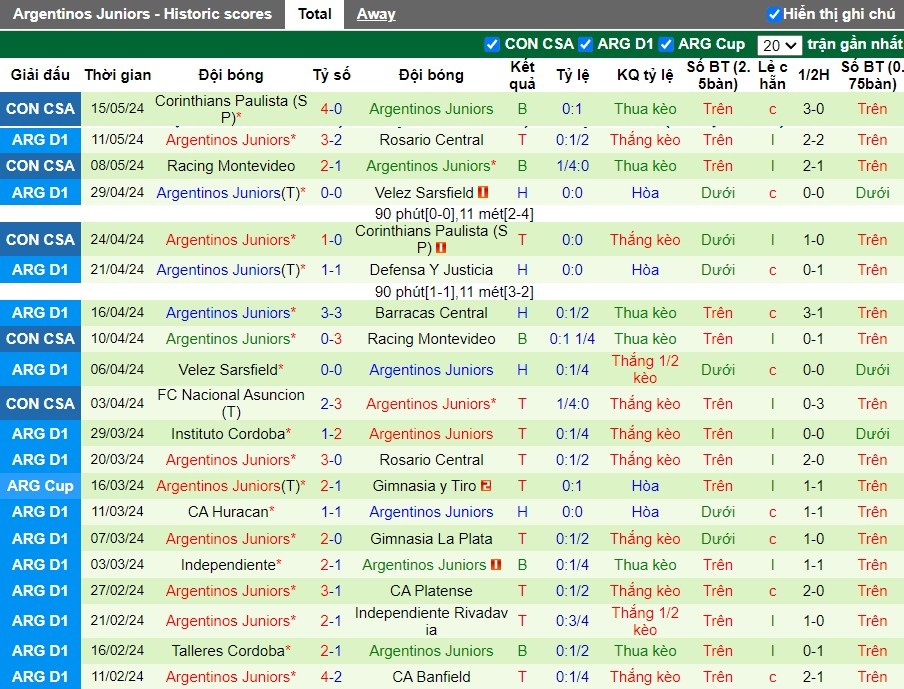Click red card icon beside Argentinos Juniors 03/03/24

pyautogui.click(x=496, y=564)
